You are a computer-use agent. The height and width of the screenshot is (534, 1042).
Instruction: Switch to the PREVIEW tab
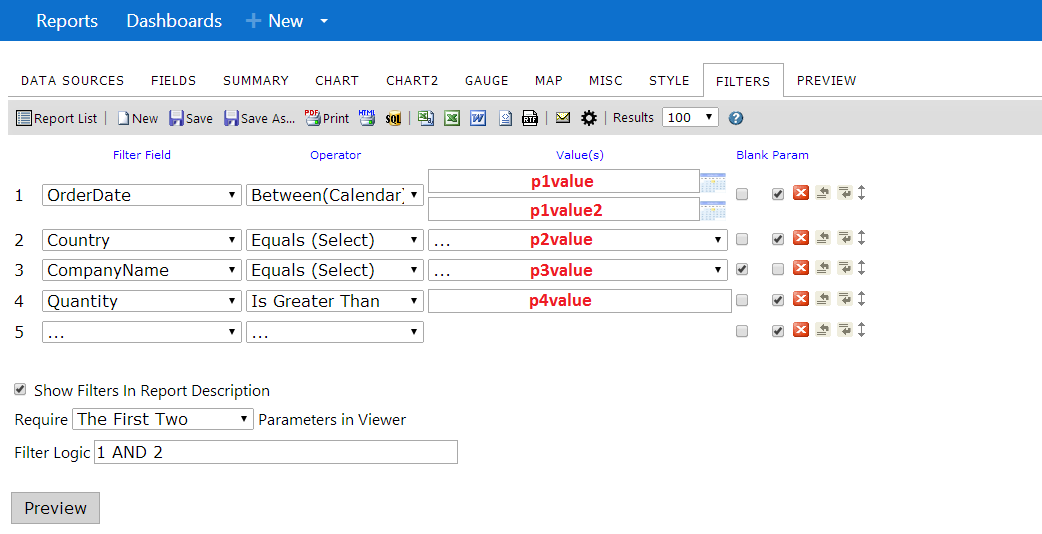[x=826, y=80]
